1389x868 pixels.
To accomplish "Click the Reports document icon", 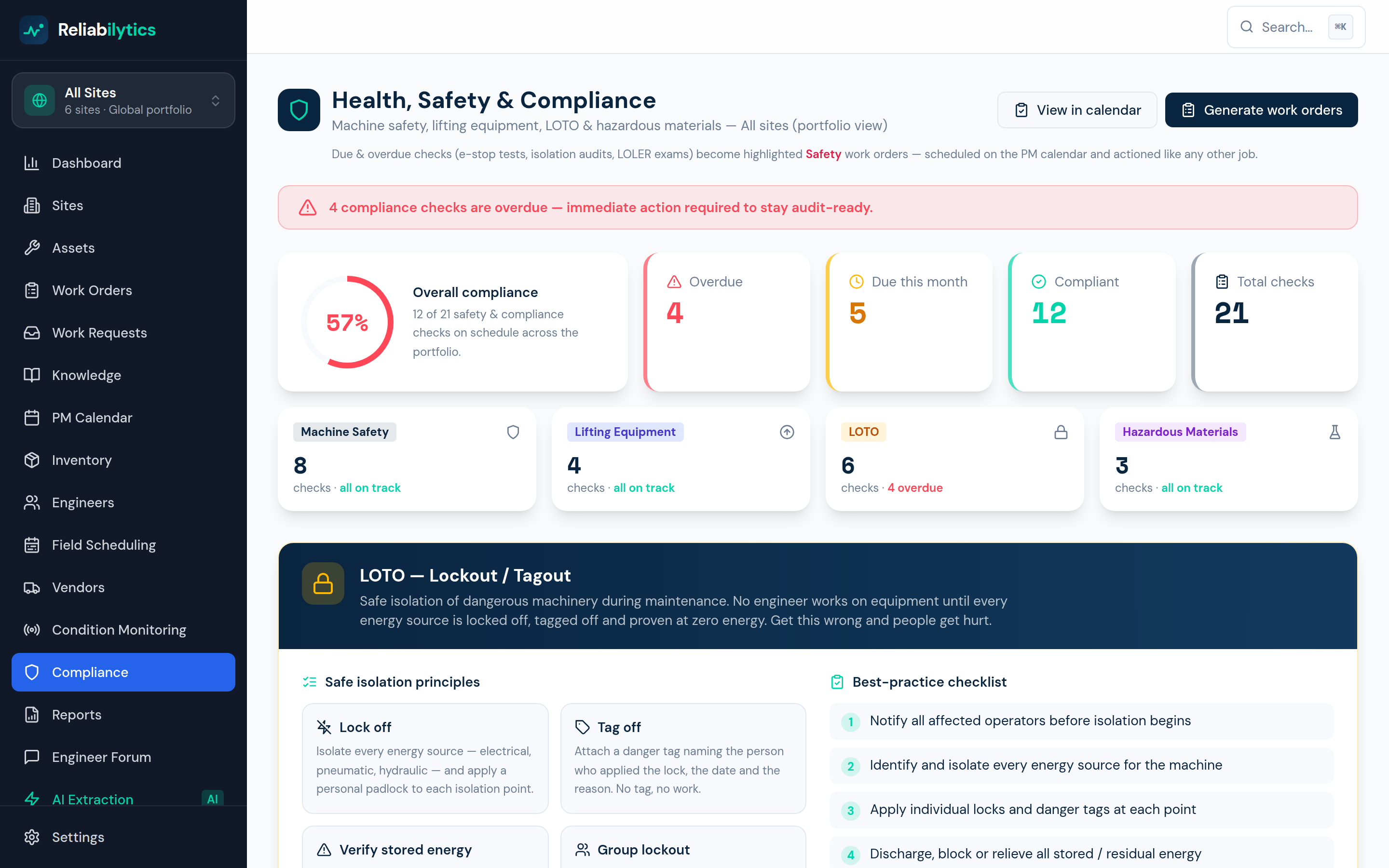I will click(31, 715).
